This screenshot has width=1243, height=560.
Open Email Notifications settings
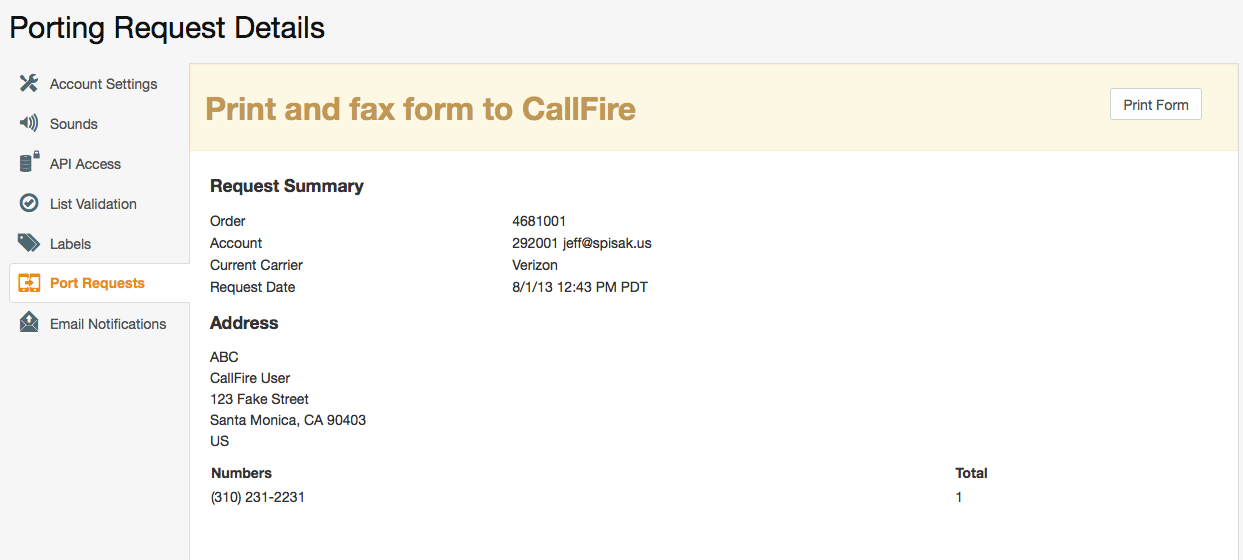(108, 324)
